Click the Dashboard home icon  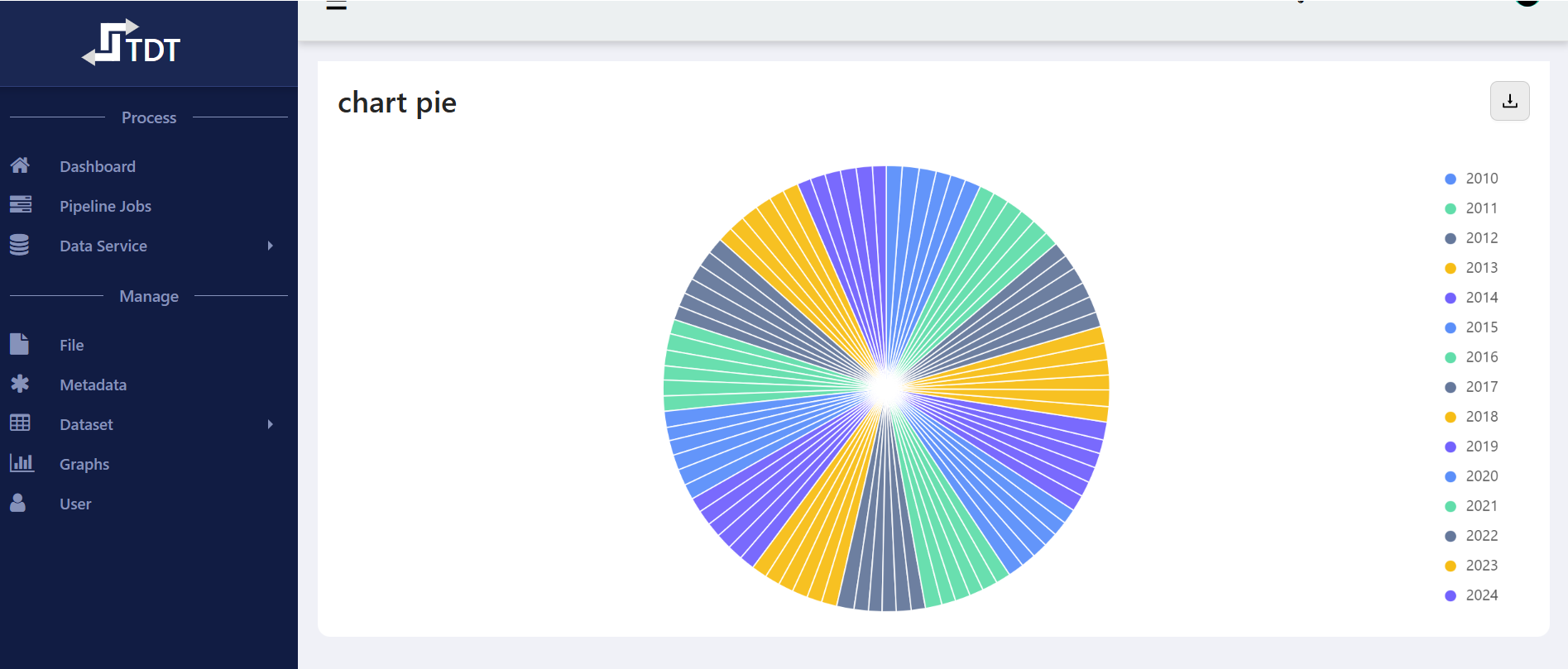(20, 165)
